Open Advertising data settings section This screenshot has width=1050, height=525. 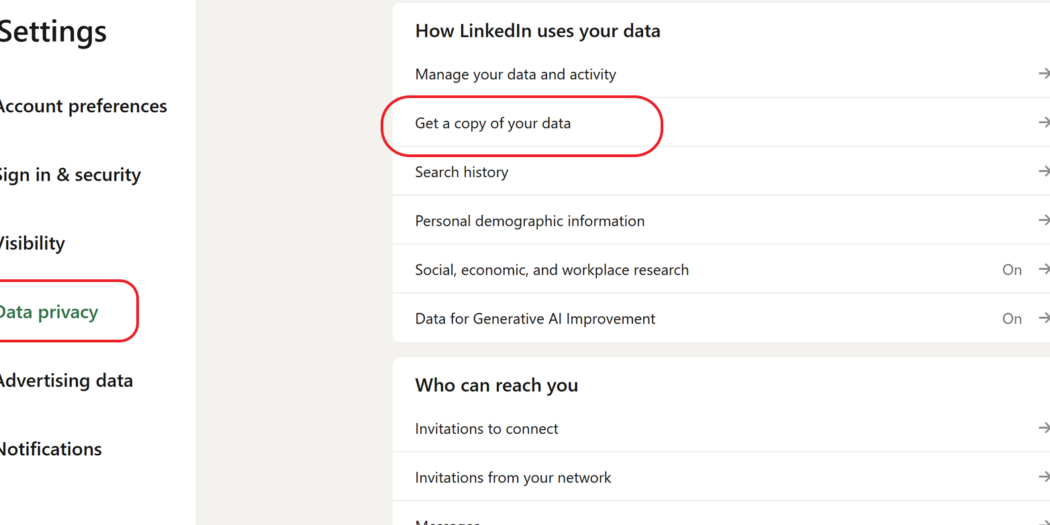click(65, 381)
